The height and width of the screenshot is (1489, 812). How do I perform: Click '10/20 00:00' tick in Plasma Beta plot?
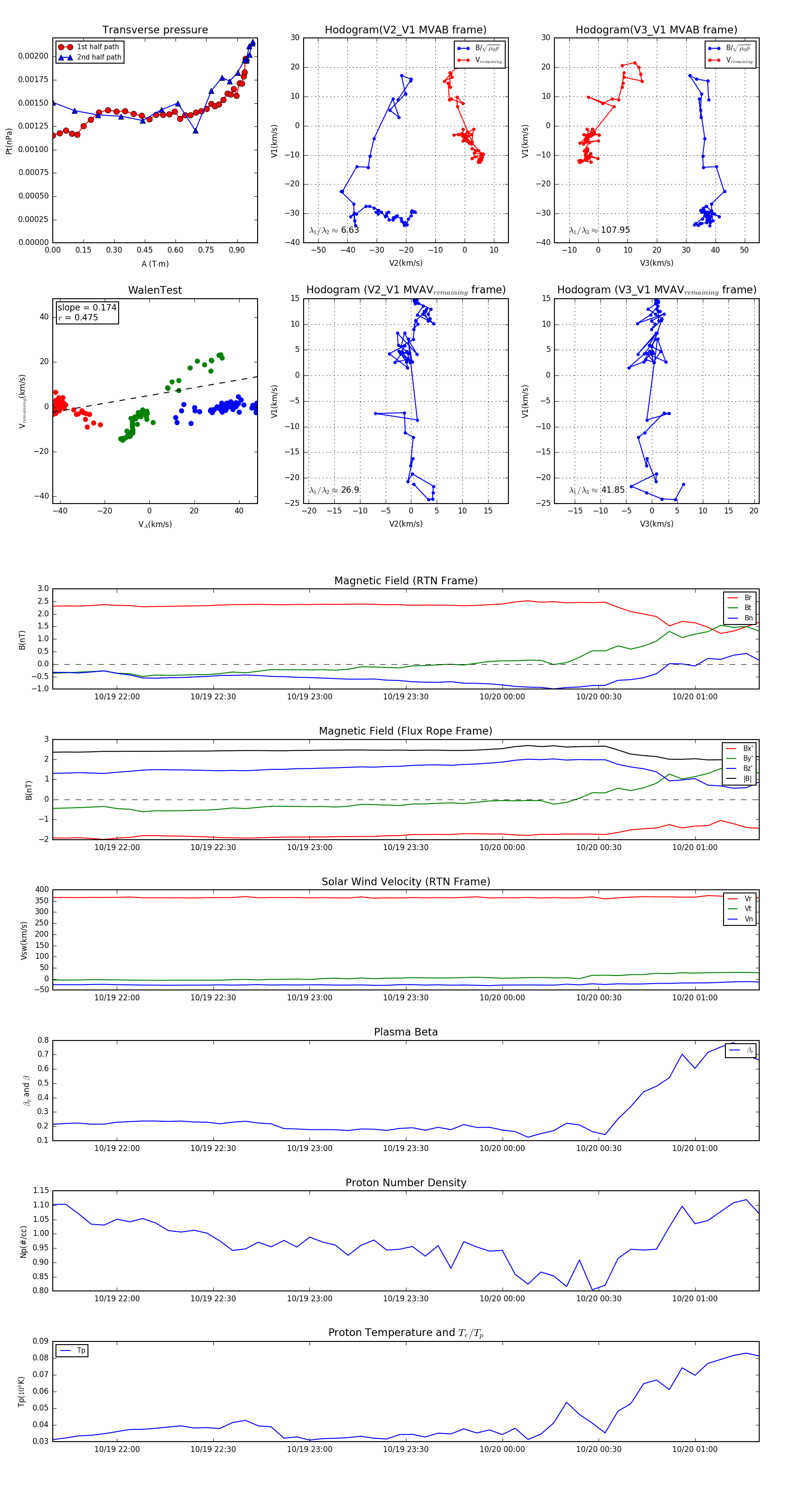pyautogui.click(x=502, y=1148)
